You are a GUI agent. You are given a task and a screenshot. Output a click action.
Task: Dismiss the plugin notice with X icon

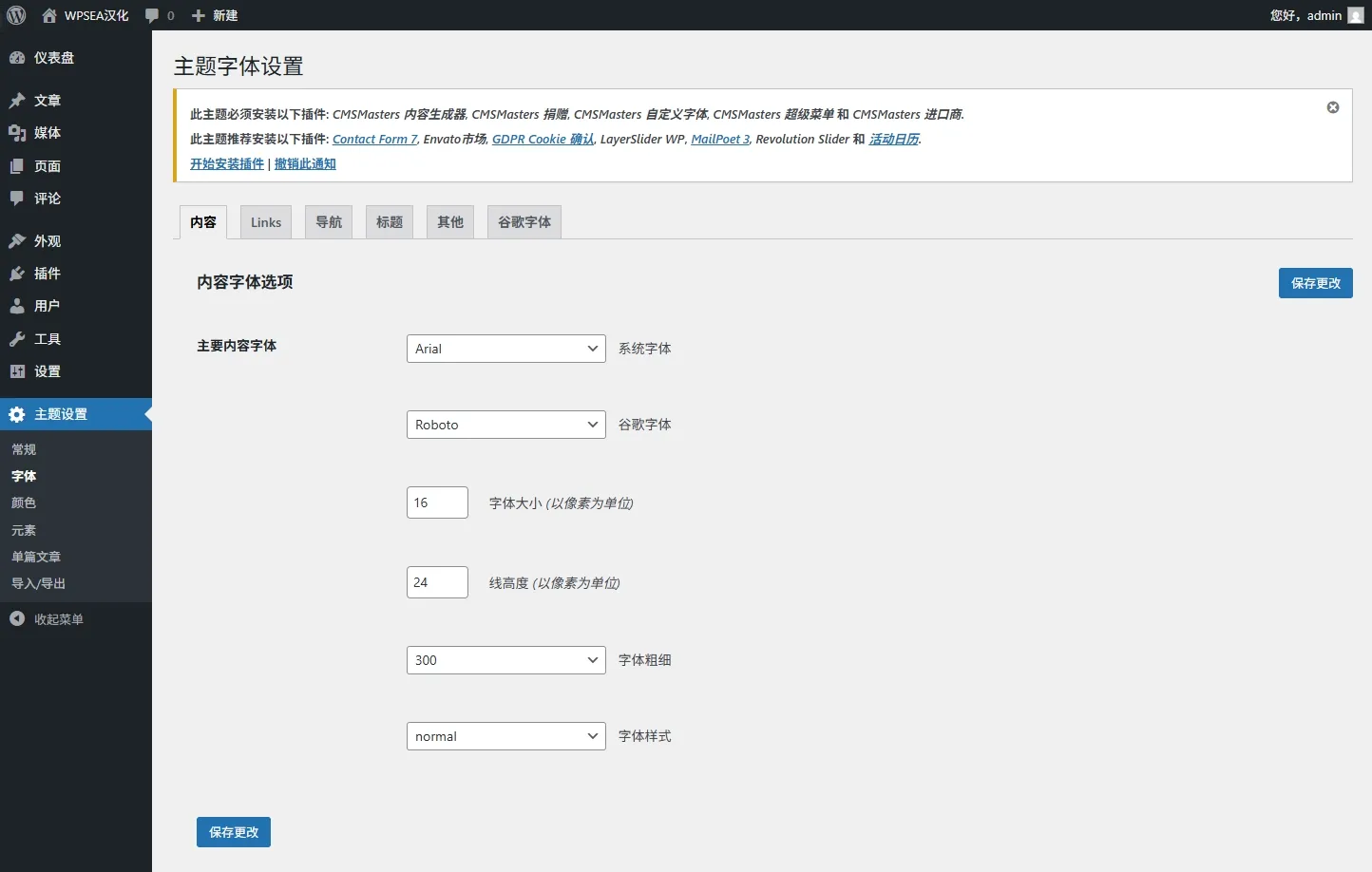tap(1333, 107)
